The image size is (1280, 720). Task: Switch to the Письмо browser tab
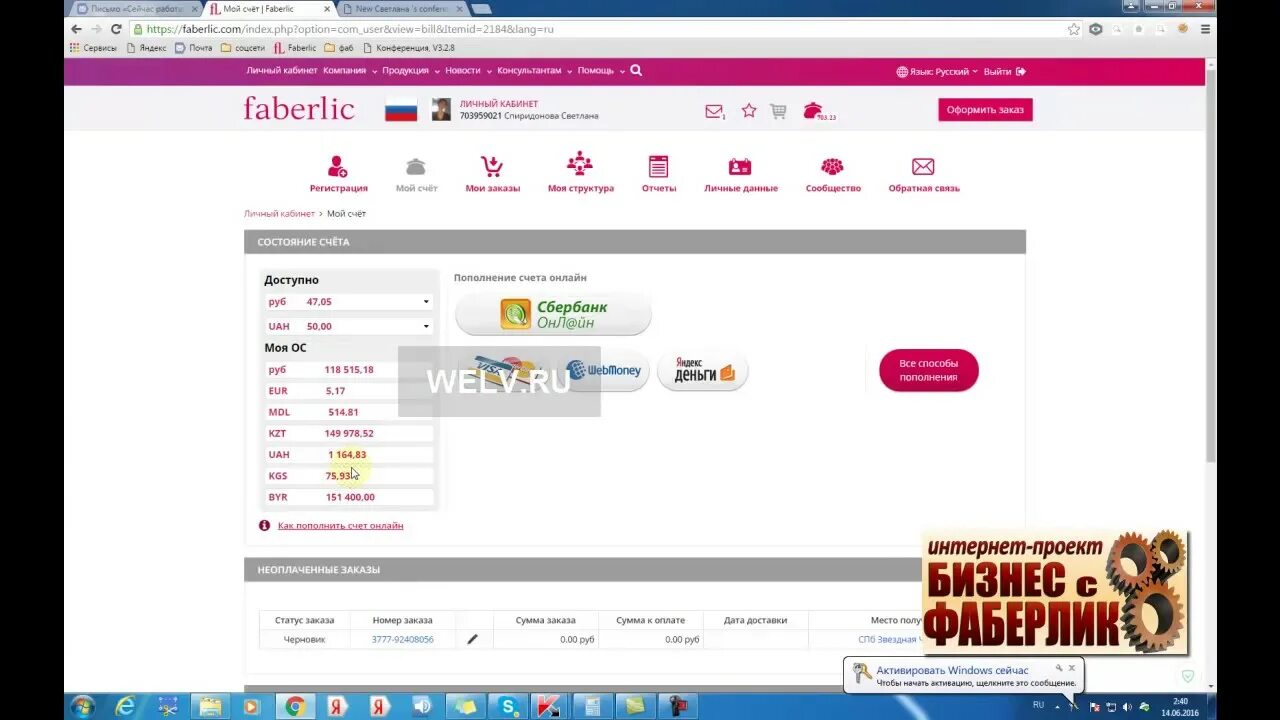136,9
